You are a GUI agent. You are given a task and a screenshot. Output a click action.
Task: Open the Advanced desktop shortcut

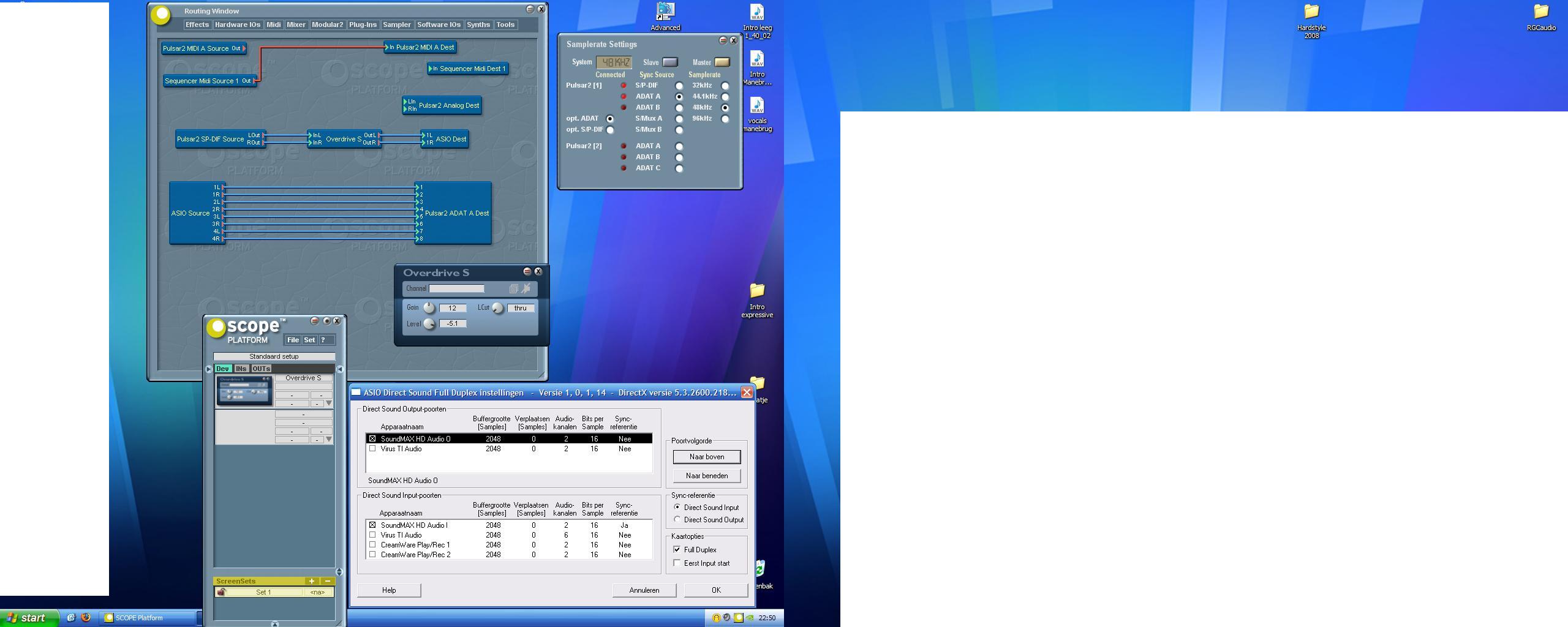point(665,17)
